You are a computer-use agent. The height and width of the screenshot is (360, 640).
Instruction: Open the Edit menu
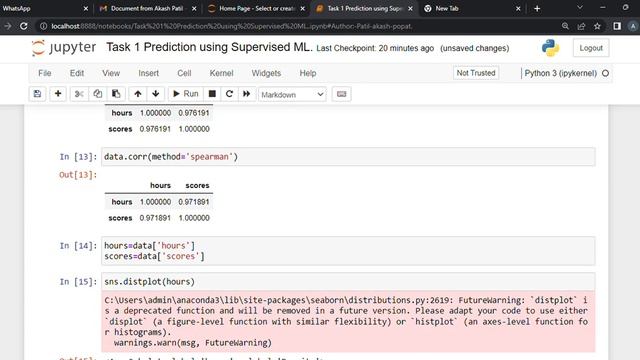pos(77,73)
